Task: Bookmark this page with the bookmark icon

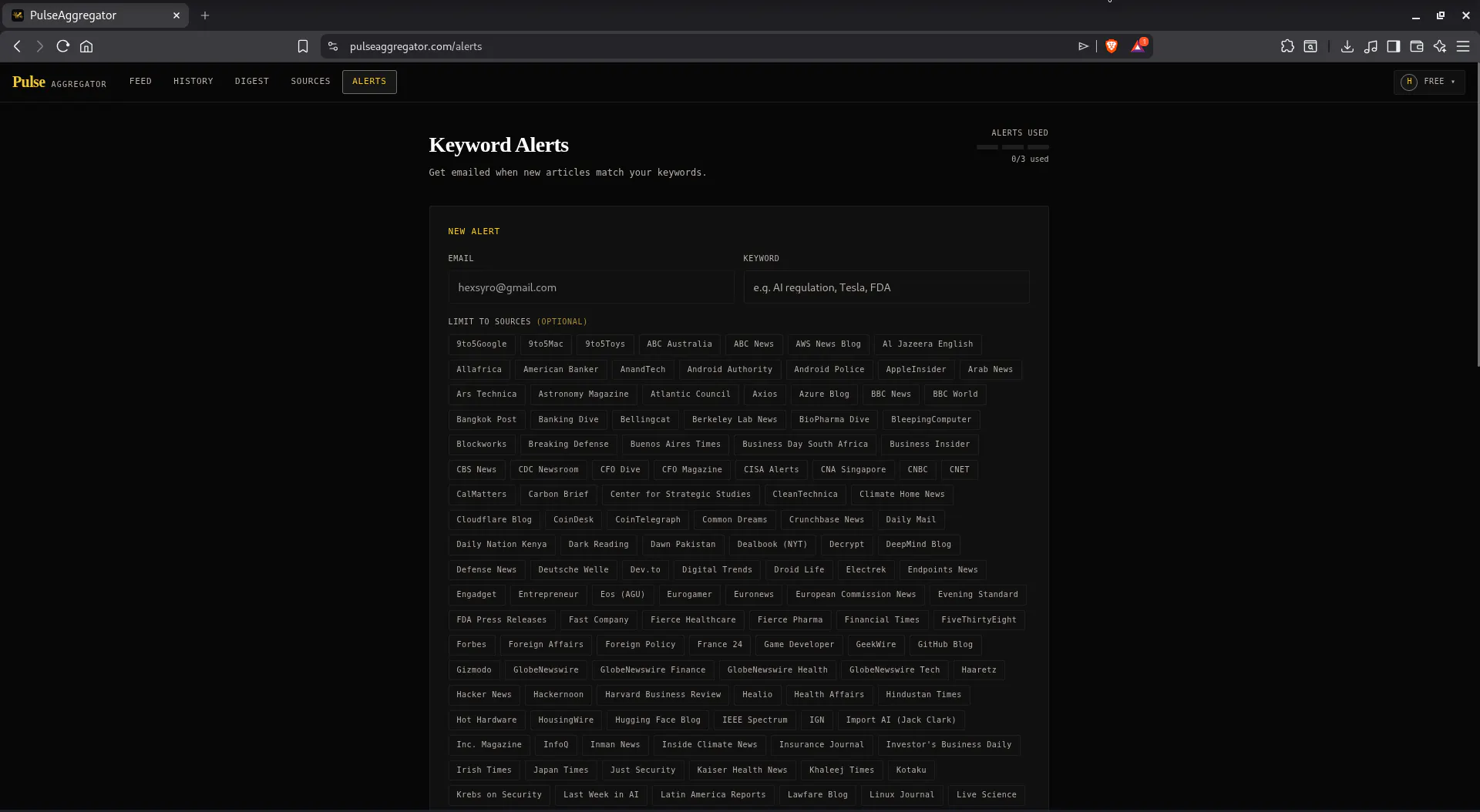Action: (x=303, y=46)
